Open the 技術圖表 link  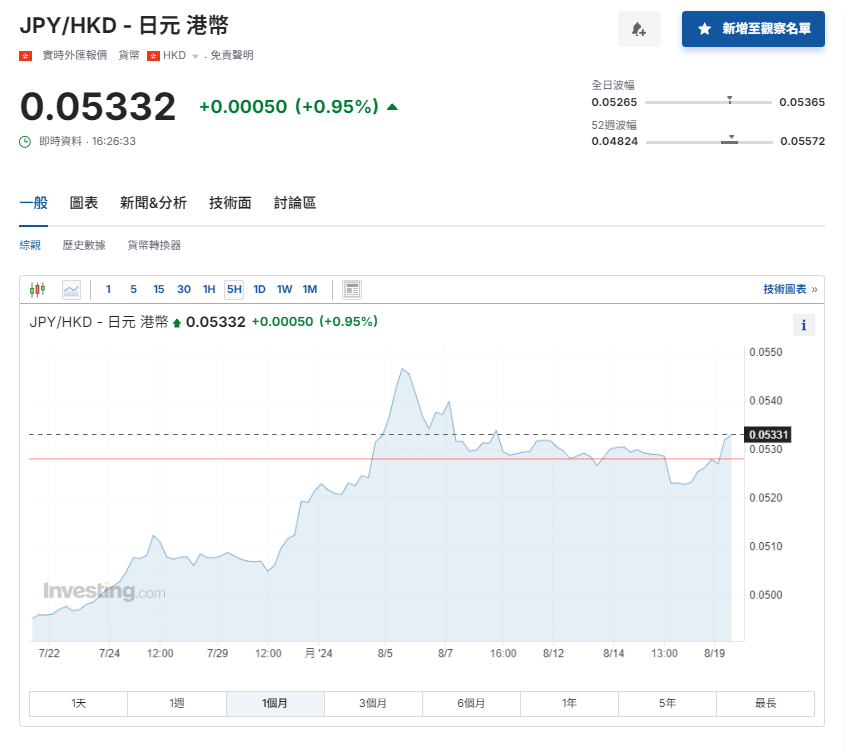789,289
